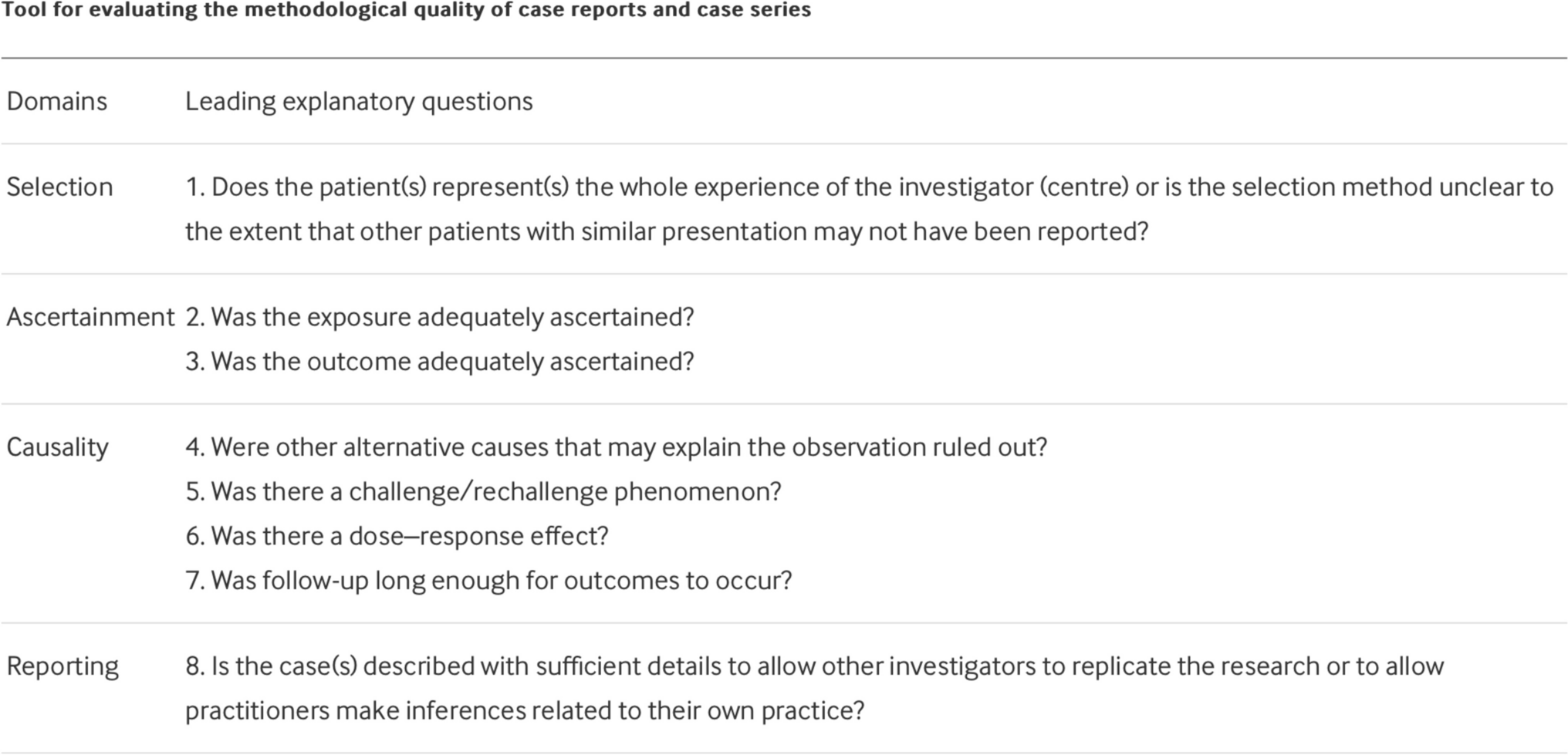
Task: Select the "Selection" domain cell
Action: [x=59, y=187]
